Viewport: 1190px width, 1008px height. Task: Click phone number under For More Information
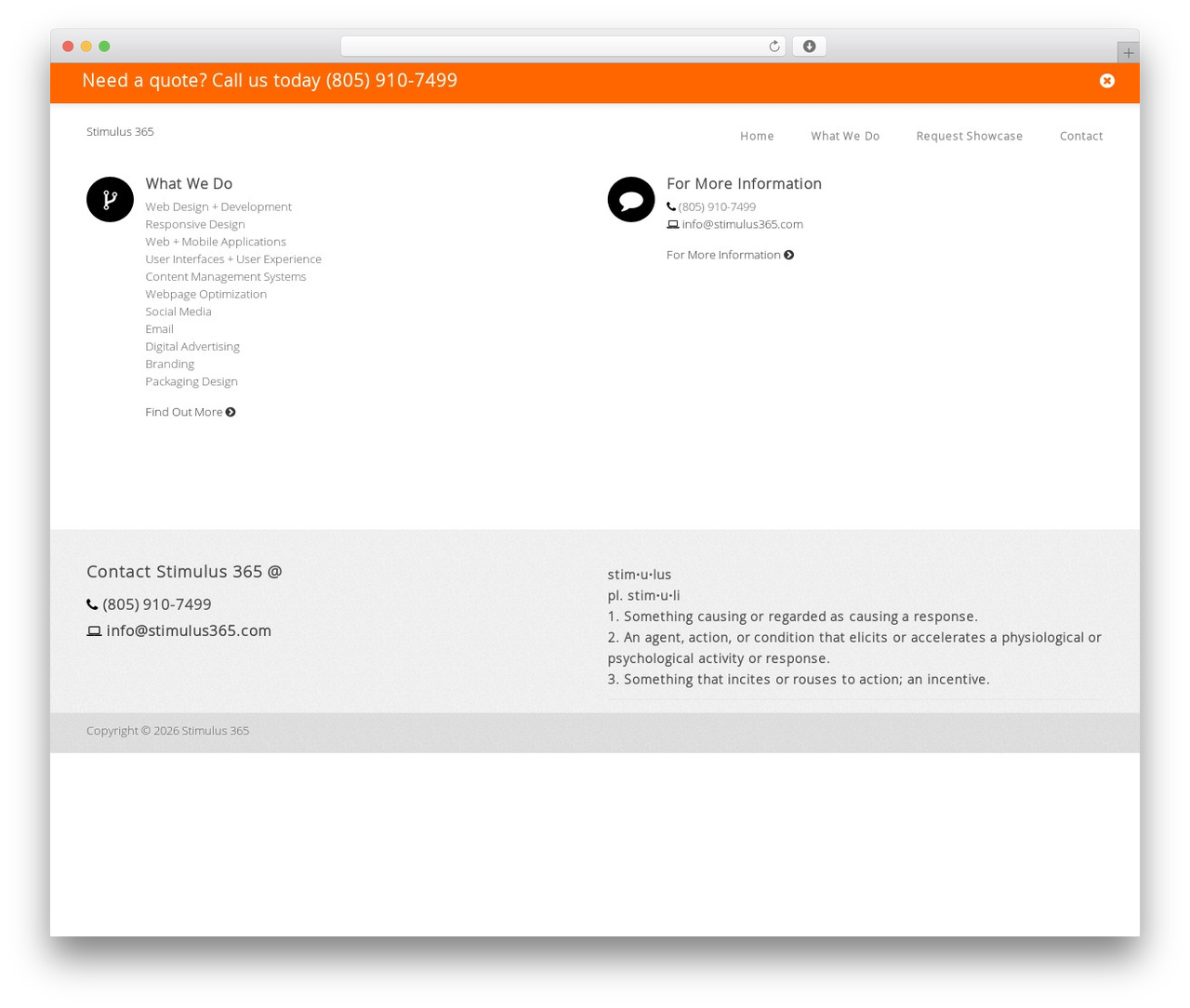717,206
